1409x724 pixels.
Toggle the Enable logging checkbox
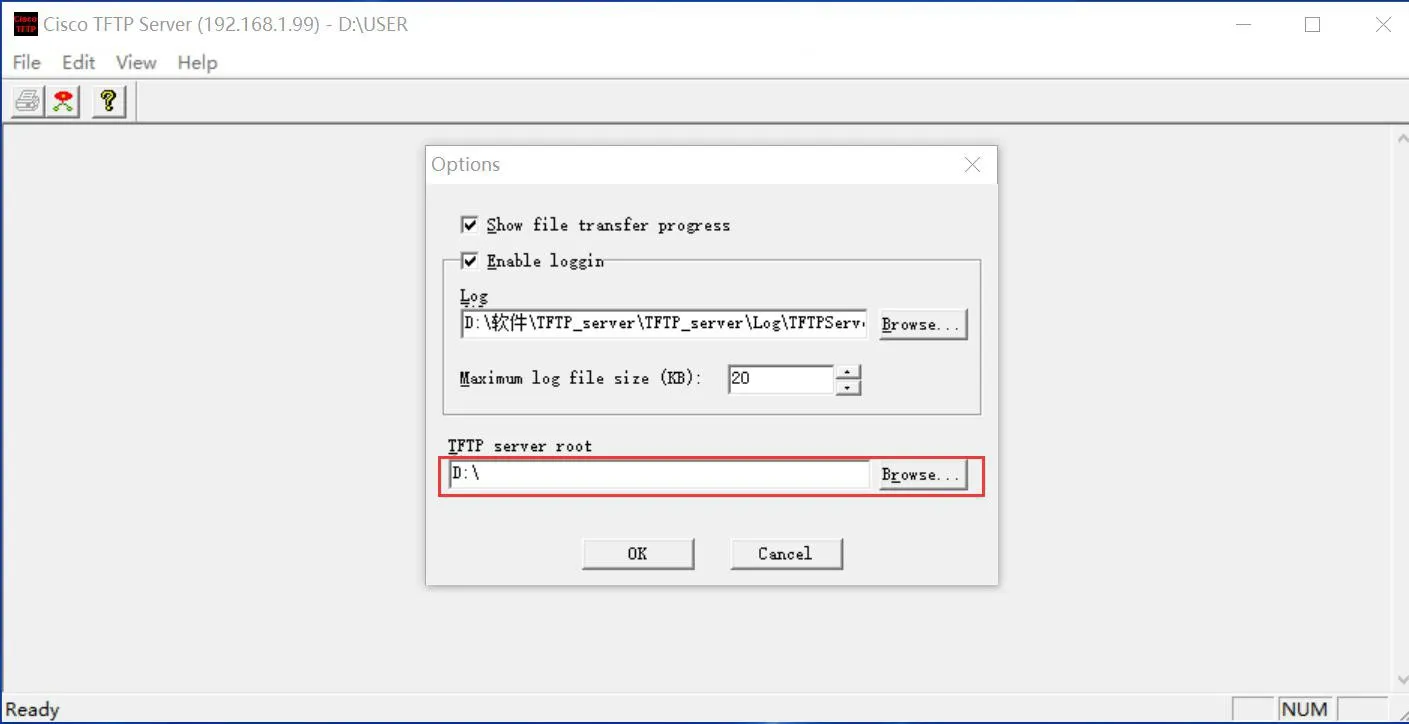click(469, 261)
